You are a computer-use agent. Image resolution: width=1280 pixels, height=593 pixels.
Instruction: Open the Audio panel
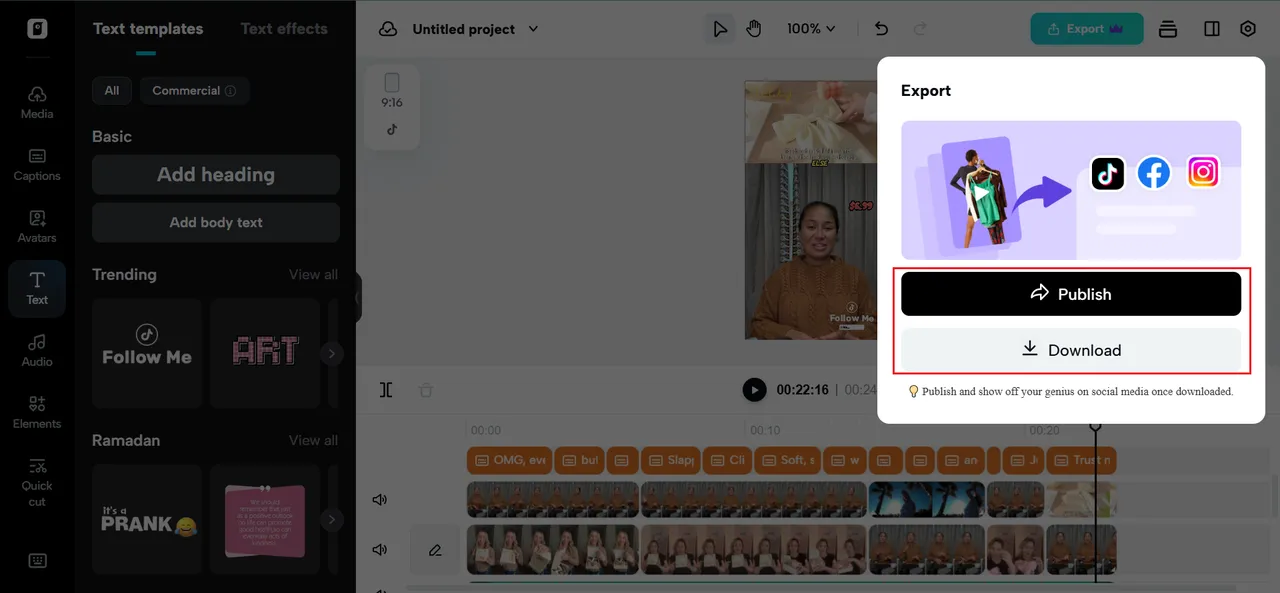click(37, 350)
